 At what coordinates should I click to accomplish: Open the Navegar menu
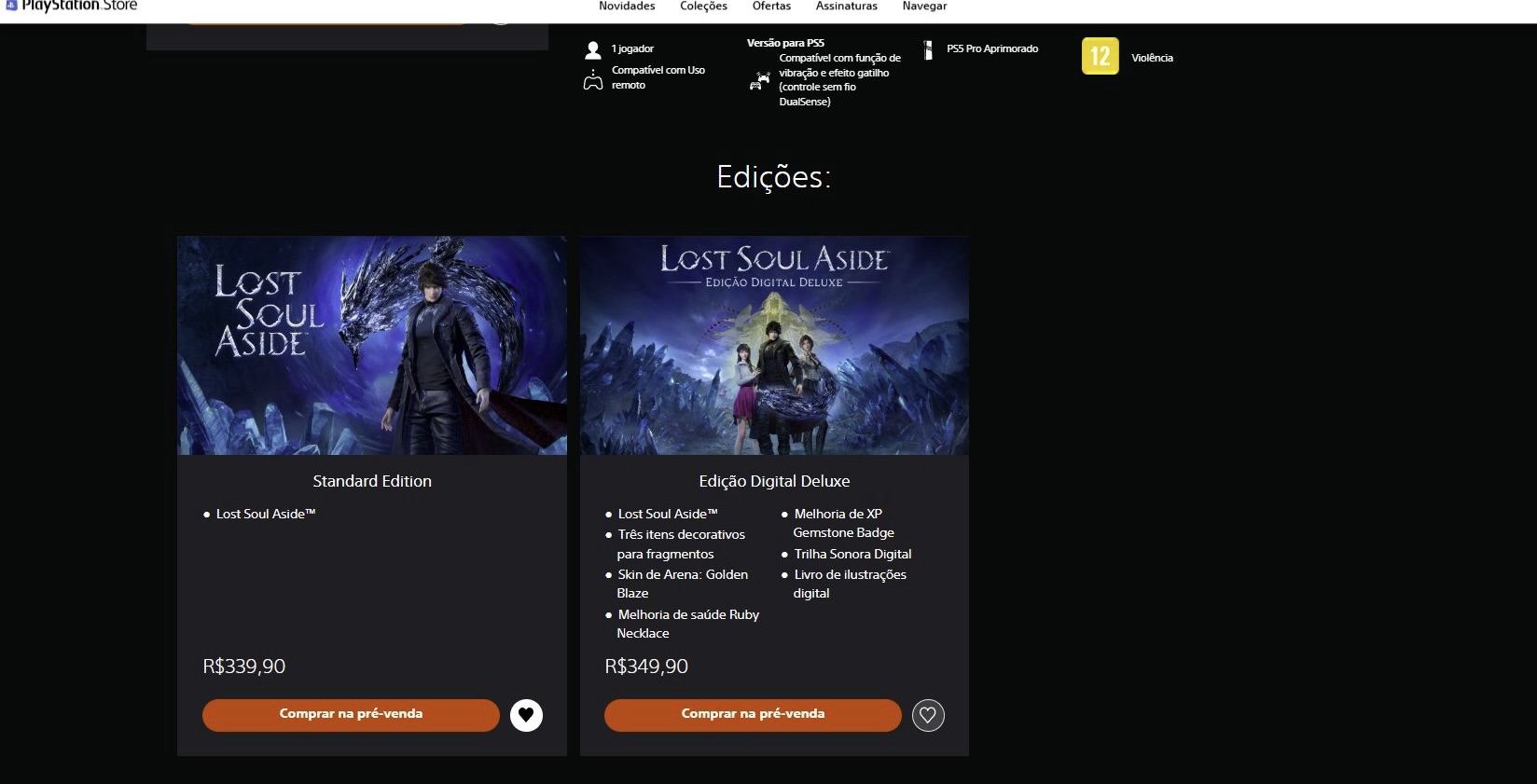point(924,7)
